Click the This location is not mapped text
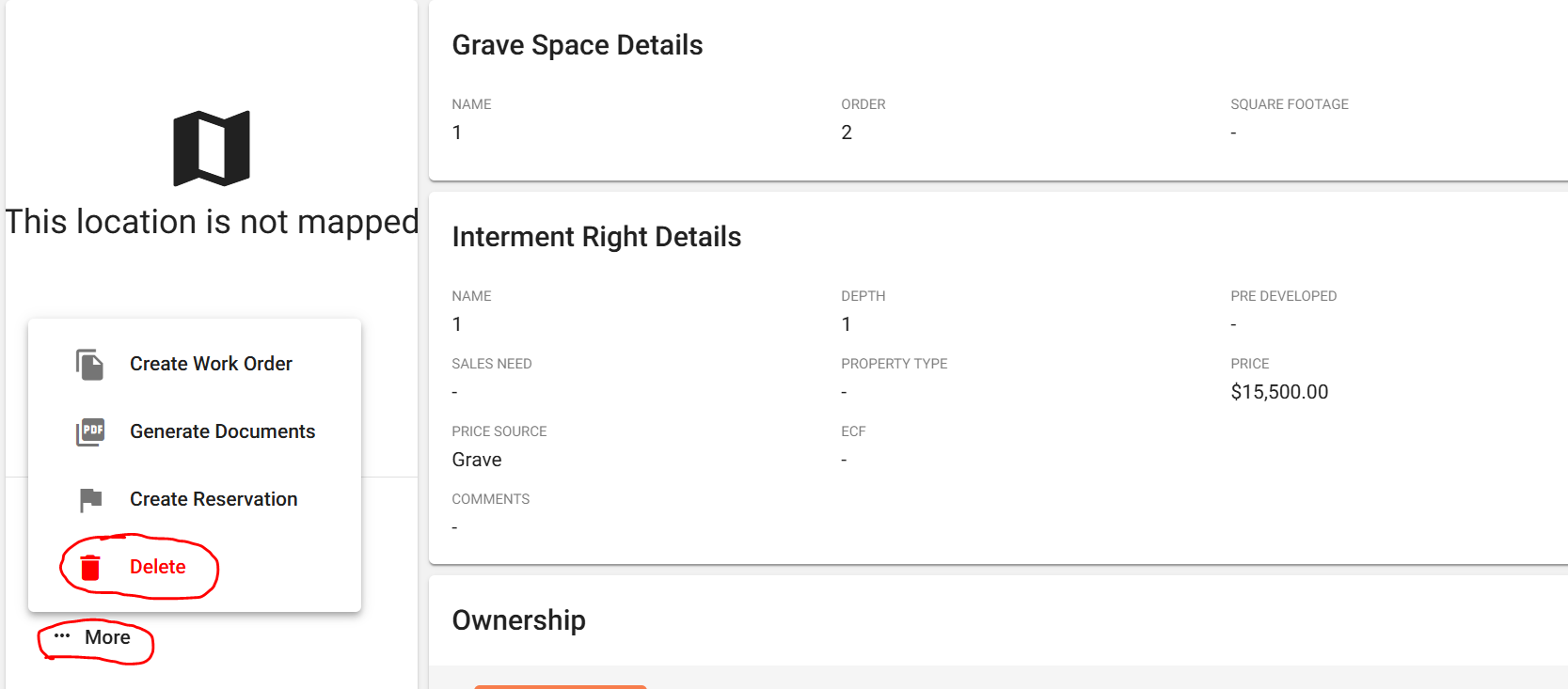The height and width of the screenshot is (689, 1568). coord(212,222)
